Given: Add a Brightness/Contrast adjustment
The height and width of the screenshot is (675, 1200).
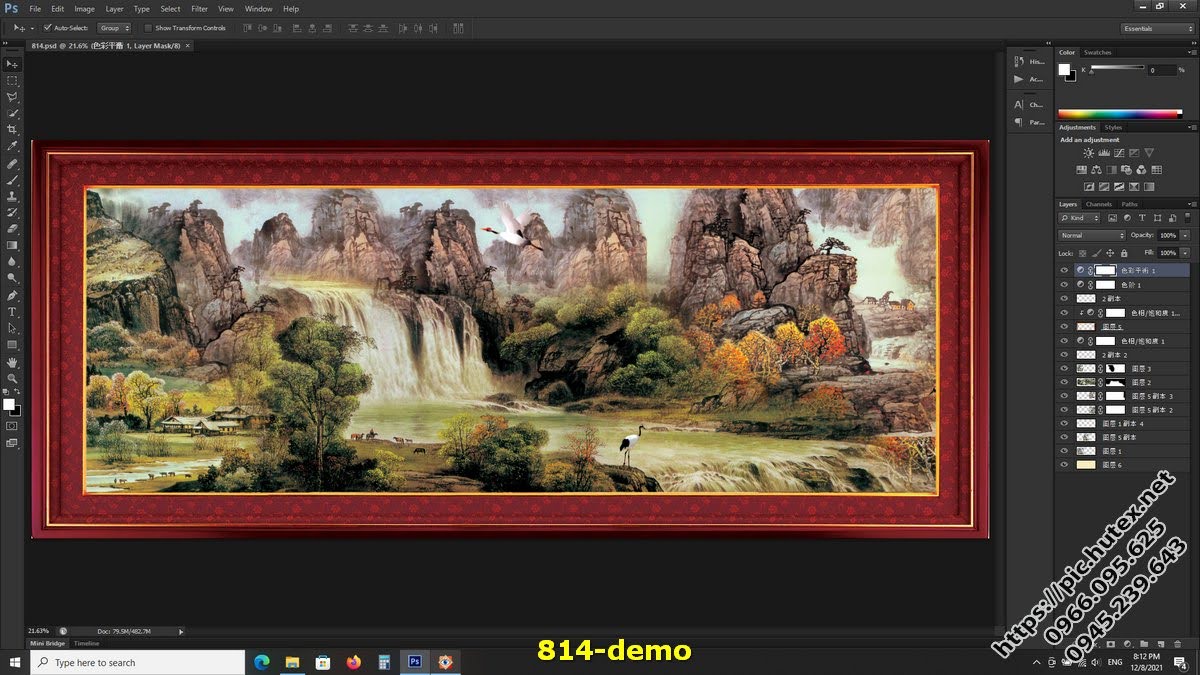Looking at the screenshot, I should [1088, 153].
